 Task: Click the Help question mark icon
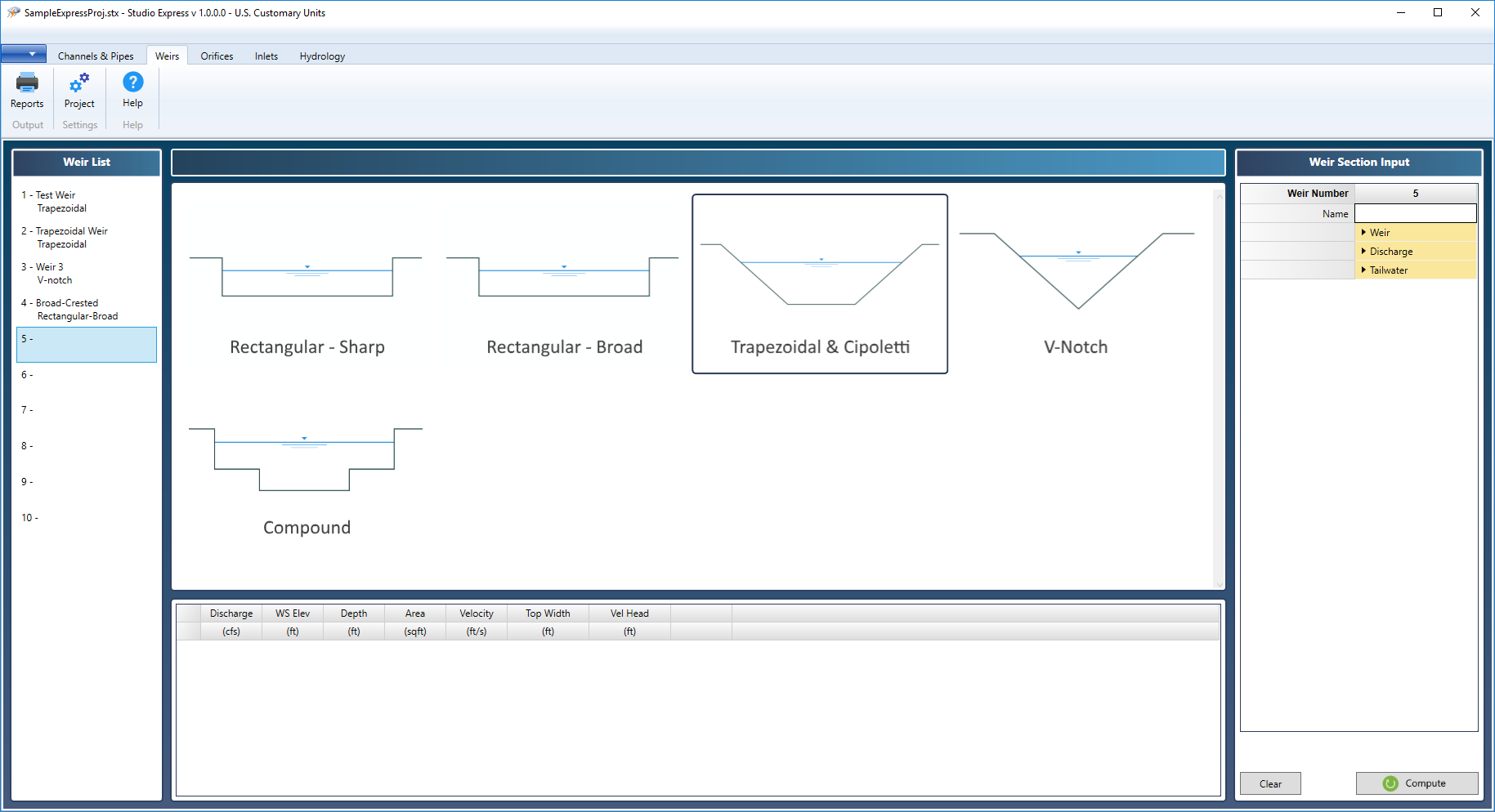coord(132,83)
